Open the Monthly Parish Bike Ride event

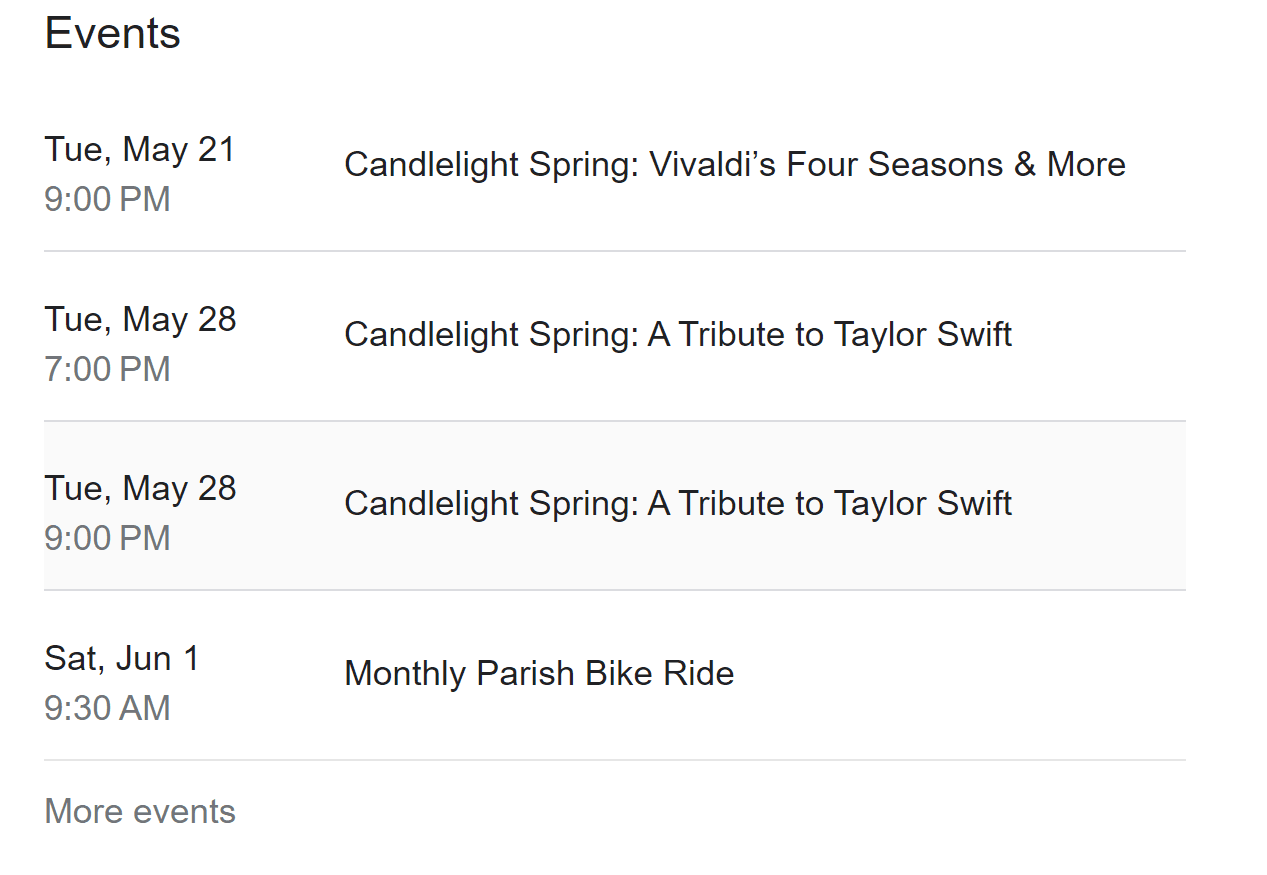(x=539, y=673)
